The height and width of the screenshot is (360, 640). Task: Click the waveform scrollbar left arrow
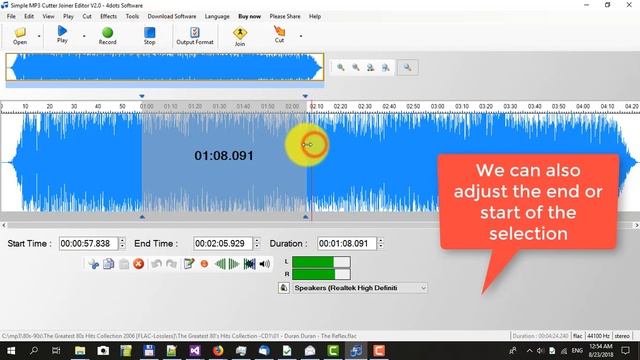point(4,225)
